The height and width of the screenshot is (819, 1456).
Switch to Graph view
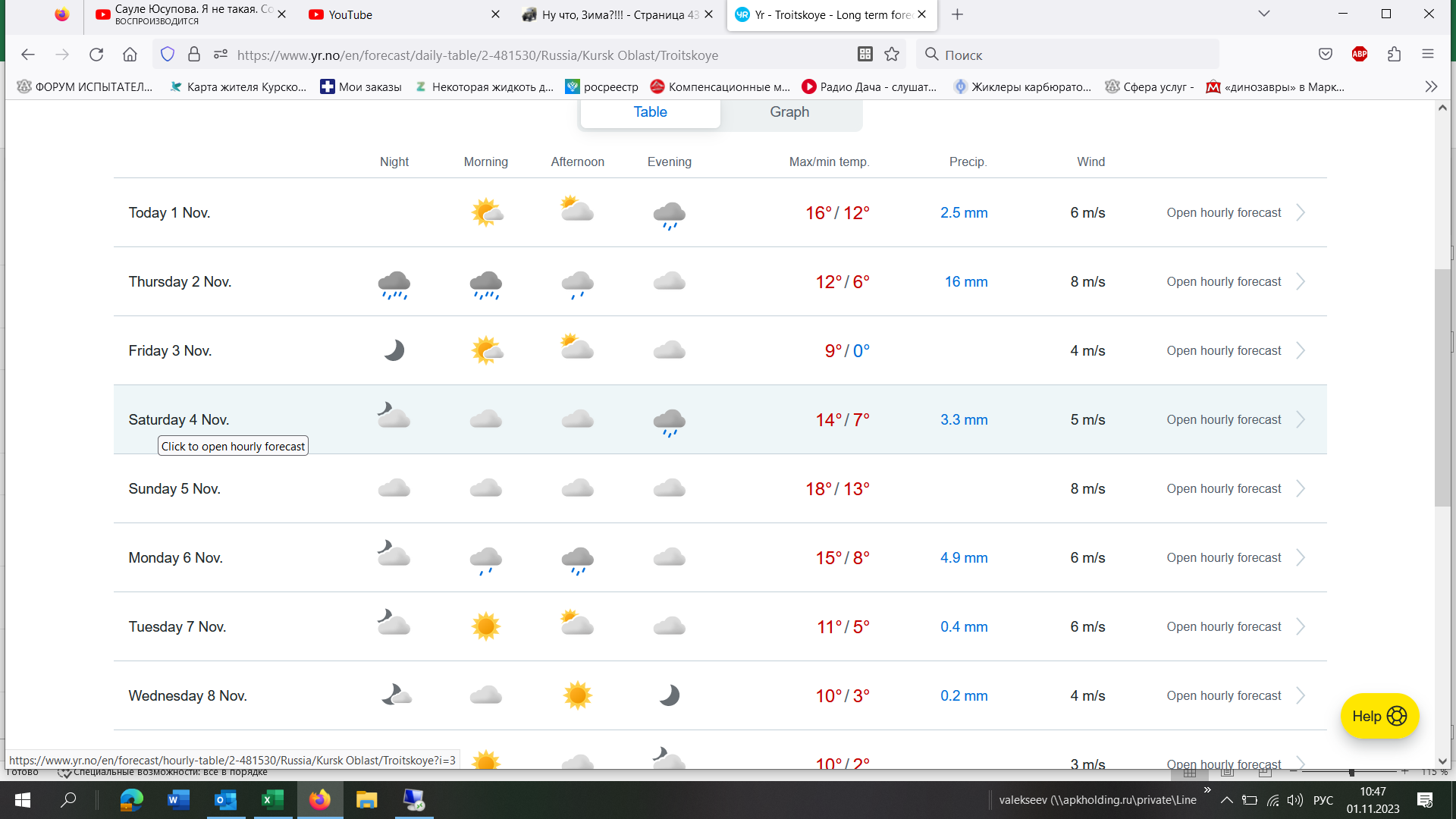pyautogui.click(x=789, y=112)
